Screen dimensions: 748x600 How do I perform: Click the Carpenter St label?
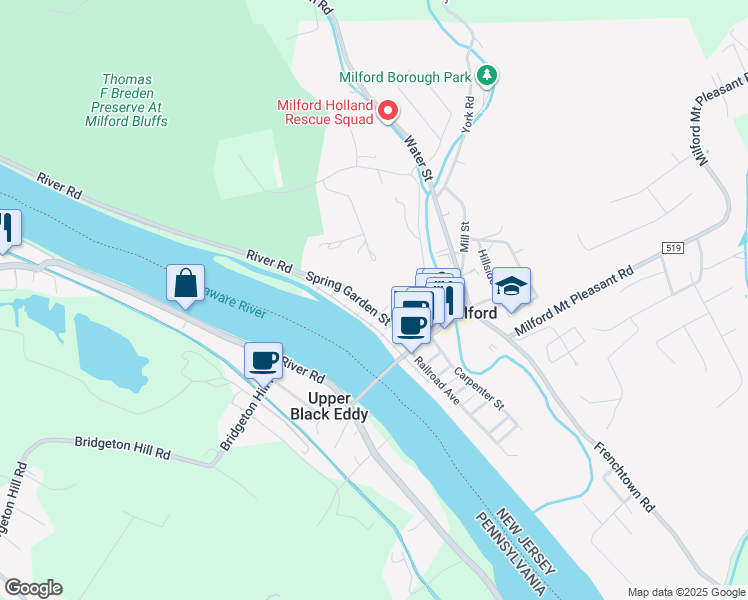[x=478, y=389]
